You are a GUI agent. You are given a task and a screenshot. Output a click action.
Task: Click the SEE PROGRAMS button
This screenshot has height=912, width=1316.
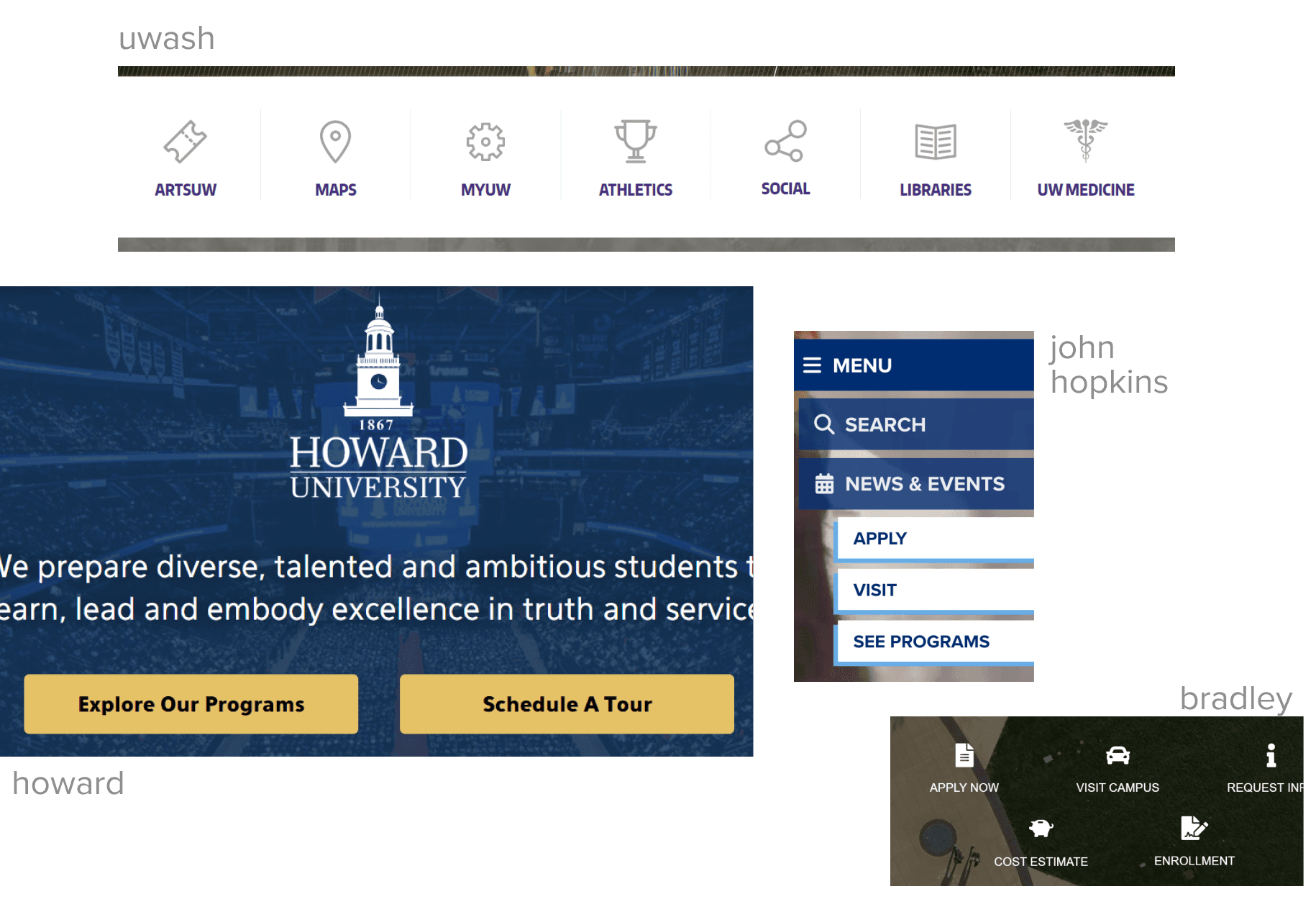(x=934, y=643)
